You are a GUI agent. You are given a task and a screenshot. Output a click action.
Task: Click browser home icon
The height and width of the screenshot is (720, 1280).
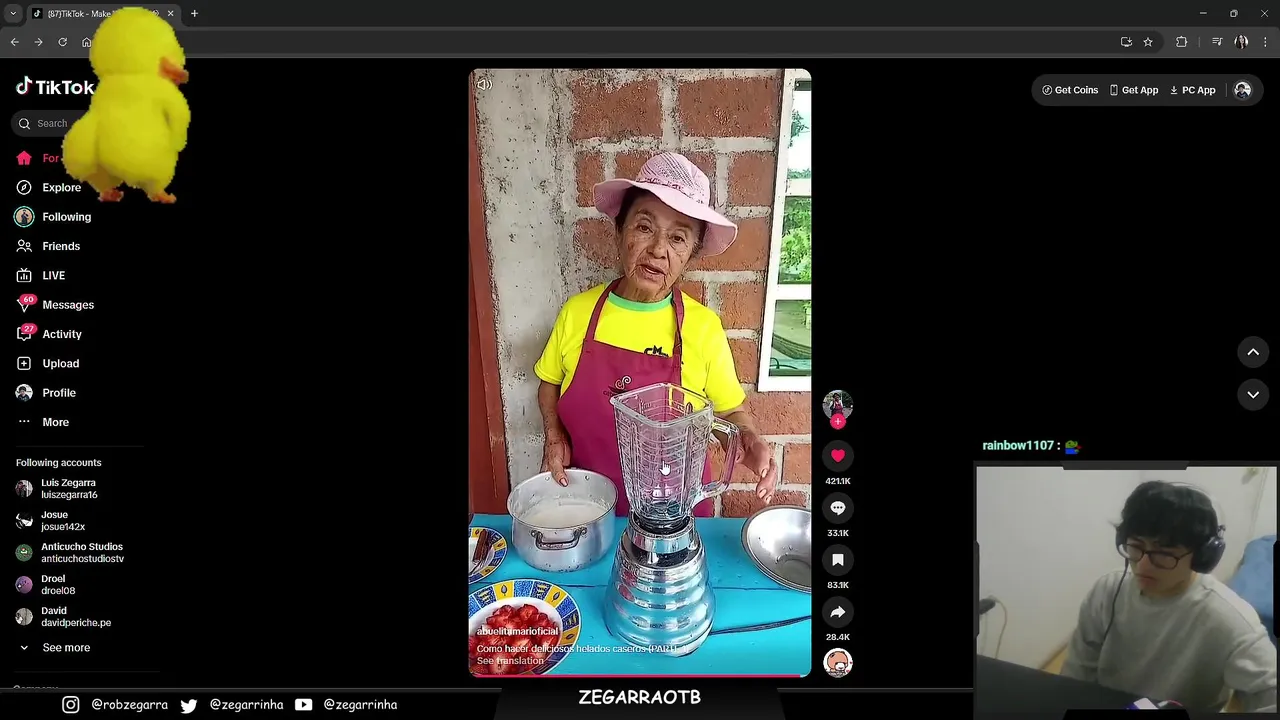tap(86, 42)
